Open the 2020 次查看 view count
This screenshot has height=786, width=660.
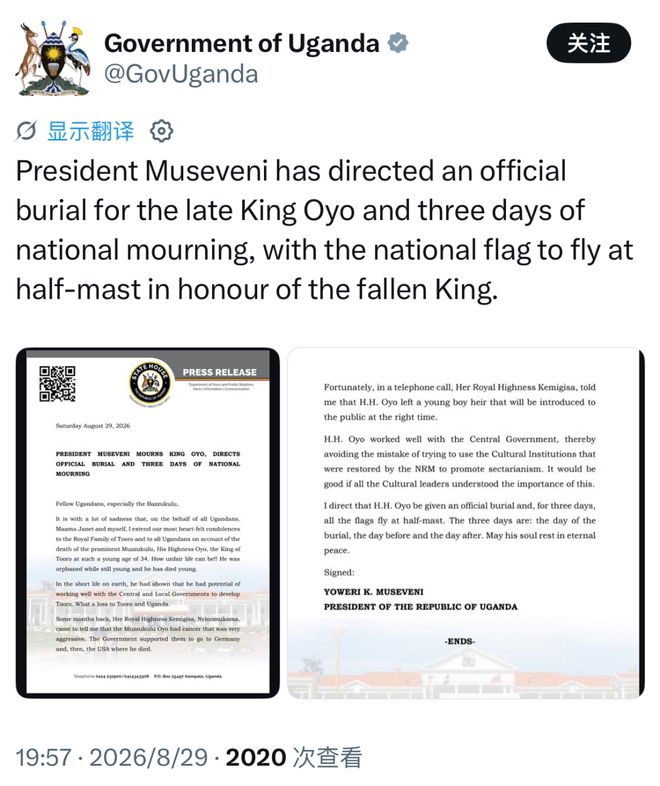coord(294,757)
